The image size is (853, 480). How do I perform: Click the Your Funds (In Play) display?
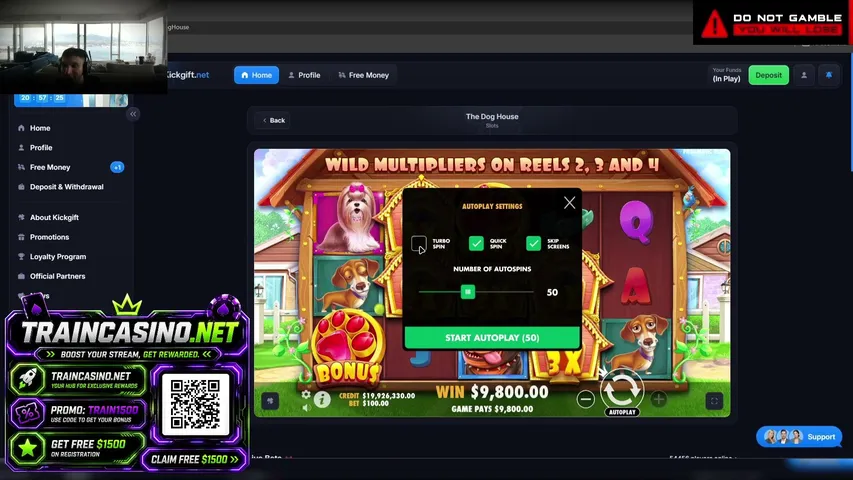pyautogui.click(x=726, y=75)
